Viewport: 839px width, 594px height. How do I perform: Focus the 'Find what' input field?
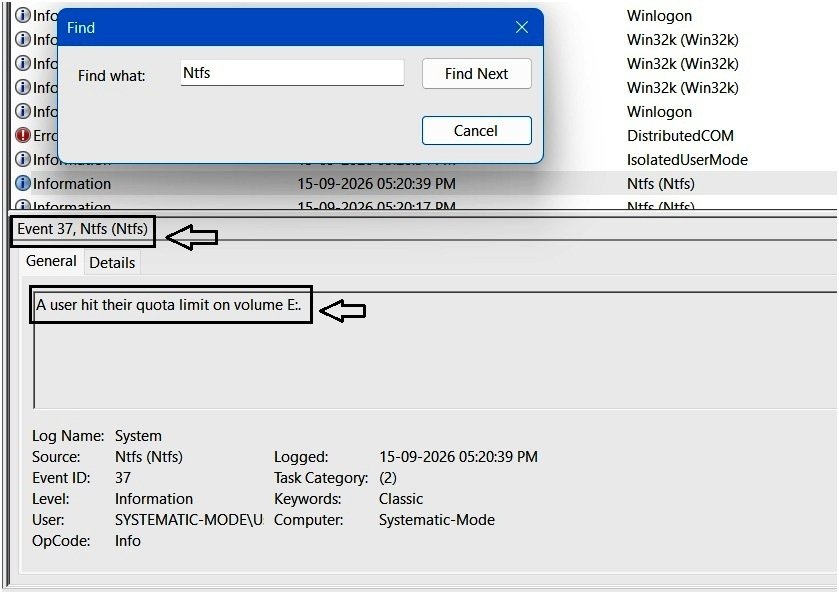(x=292, y=73)
